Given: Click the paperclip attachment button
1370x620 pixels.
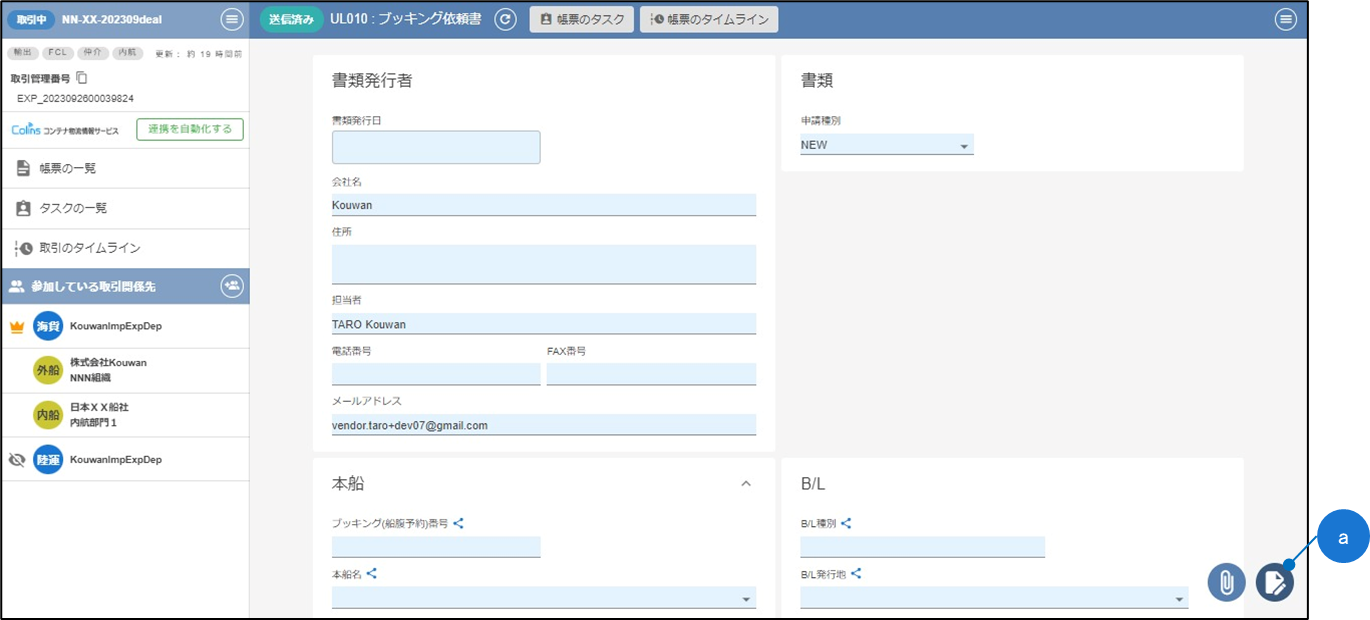Looking at the screenshot, I should (x=1226, y=582).
